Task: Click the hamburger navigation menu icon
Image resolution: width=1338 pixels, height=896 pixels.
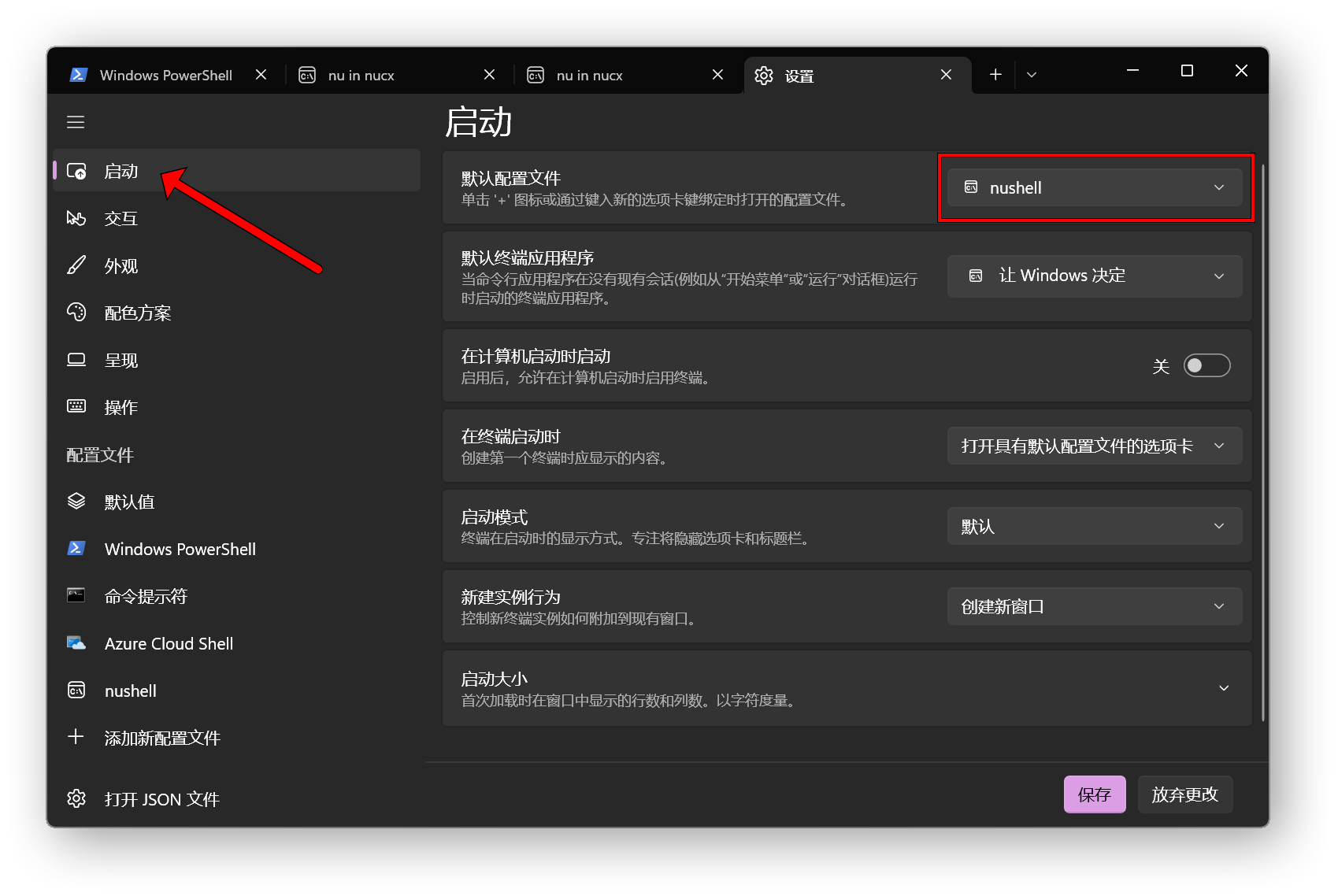Action: pyautogui.click(x=76, y=122)
